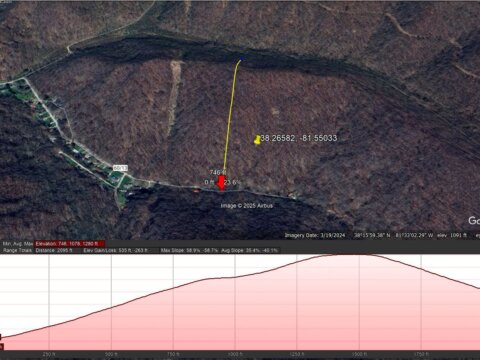
Task: Click the red arrow profile position marker
Action: 221,183
